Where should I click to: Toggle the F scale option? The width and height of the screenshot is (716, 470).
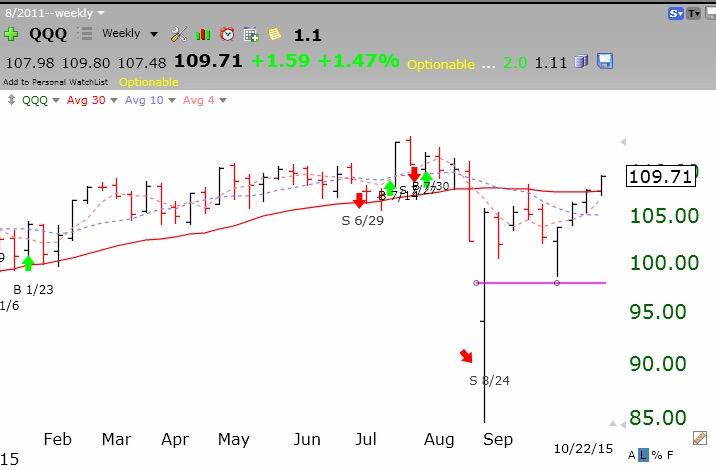pyautogui.click(x=670, y=455)
